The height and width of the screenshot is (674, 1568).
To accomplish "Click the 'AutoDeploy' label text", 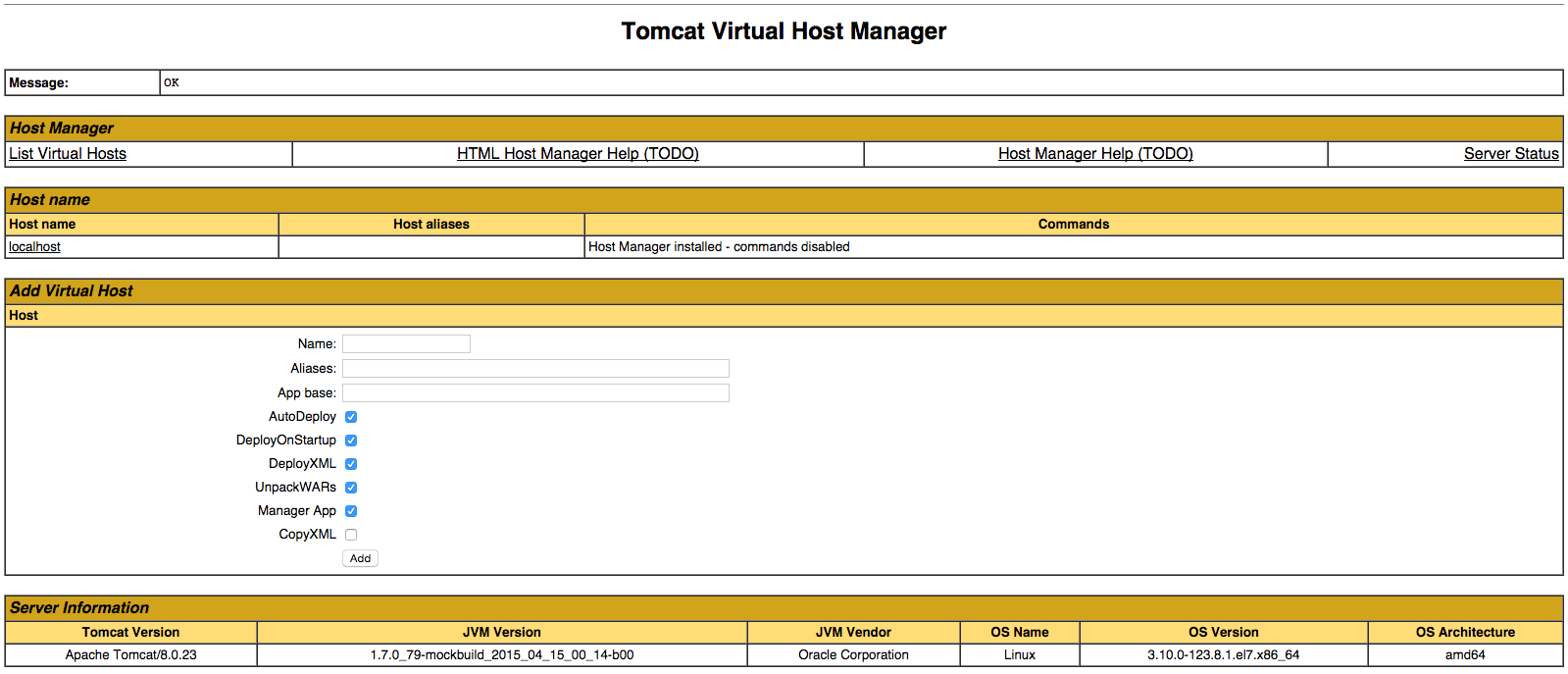I will click(302, 417).
